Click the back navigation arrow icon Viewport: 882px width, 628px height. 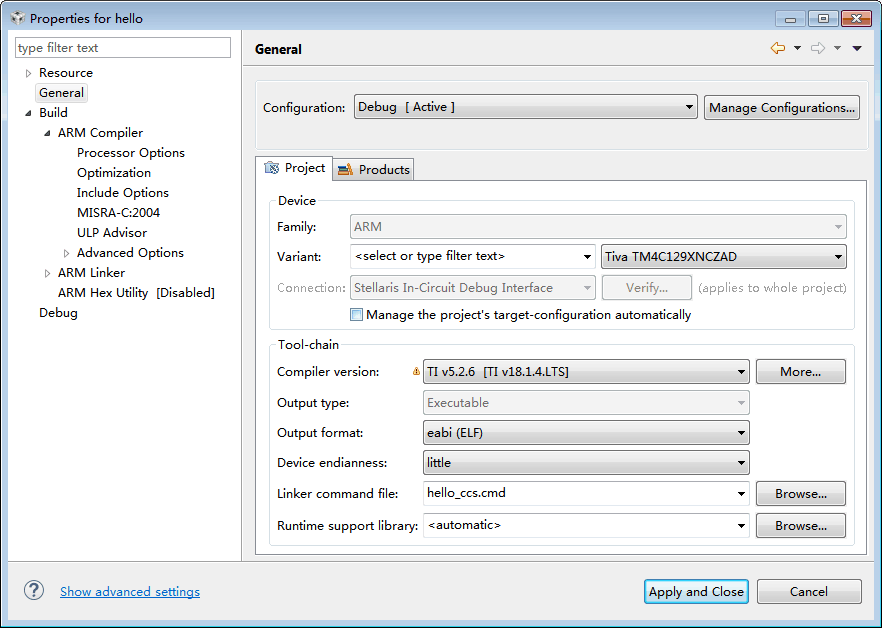(x=777, y=48)
